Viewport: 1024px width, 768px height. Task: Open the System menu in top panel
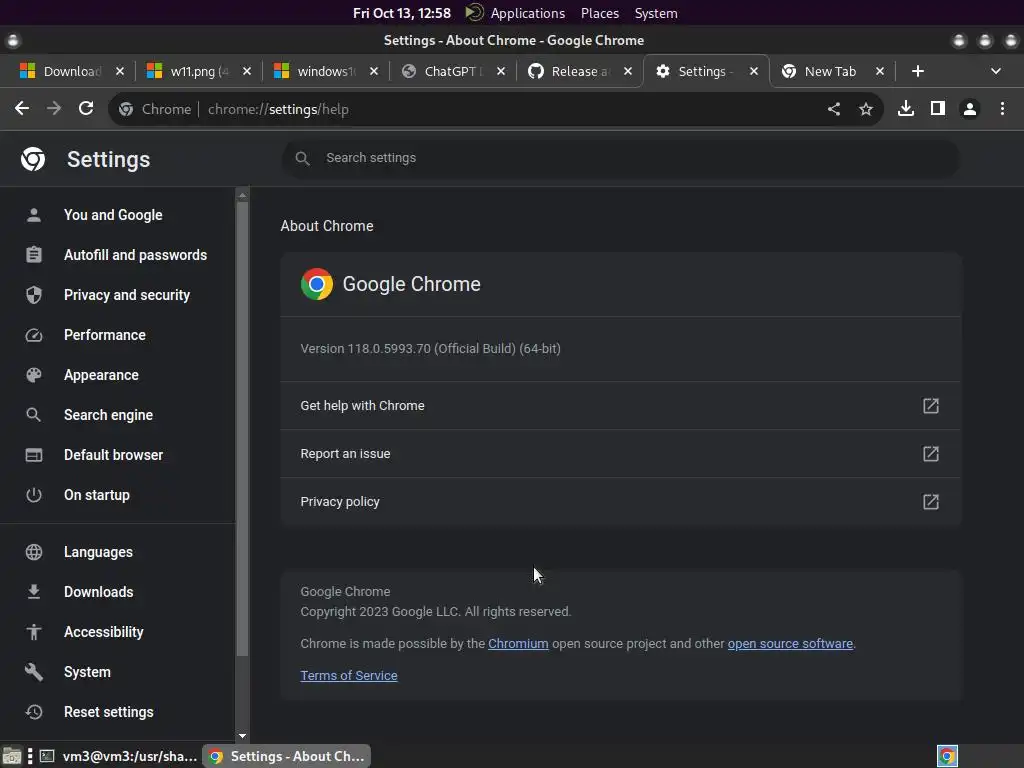pyautogui.click(x=656, y=13)
